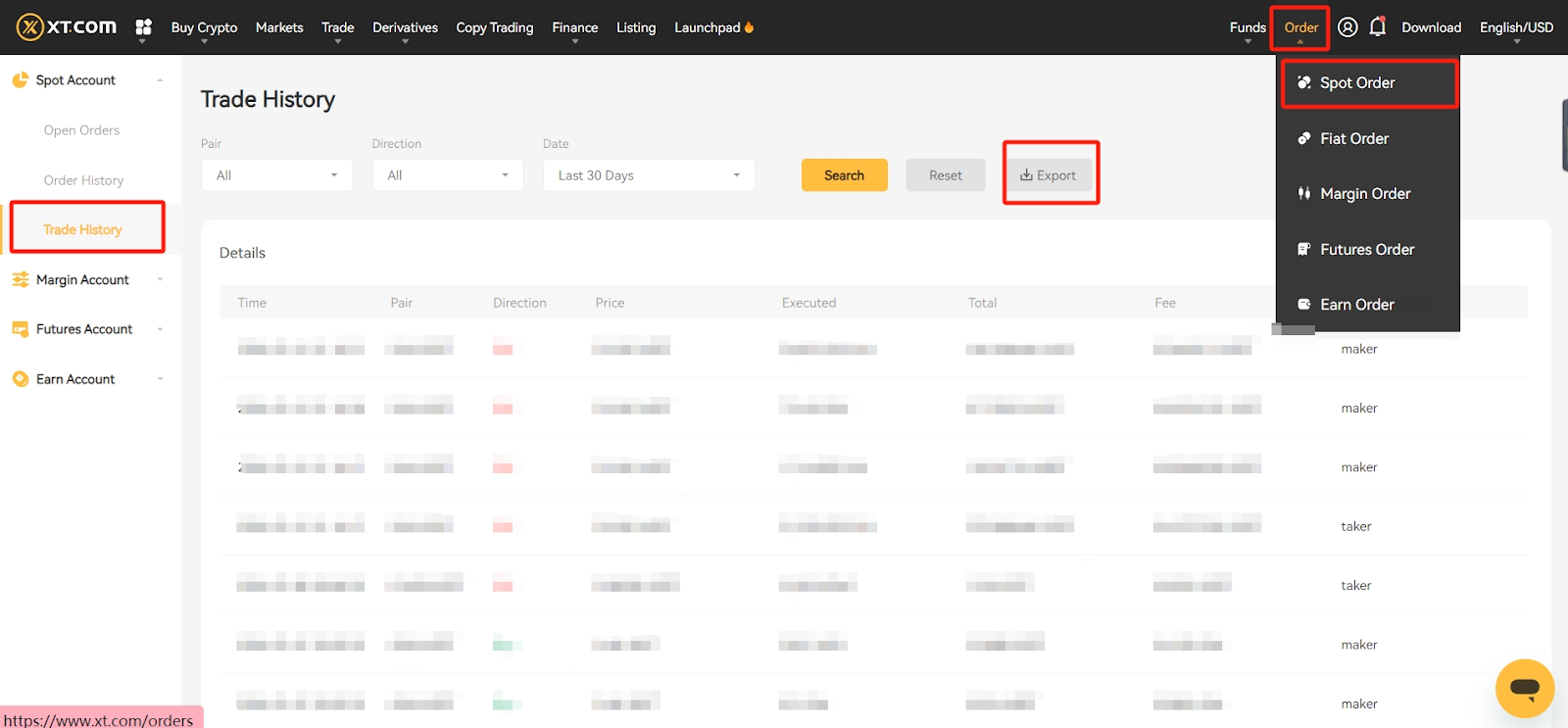The height and width of the screenshot is (728, 1568).
Task: Expand the English/USD language selector
Action: [x=1515, y=27]
